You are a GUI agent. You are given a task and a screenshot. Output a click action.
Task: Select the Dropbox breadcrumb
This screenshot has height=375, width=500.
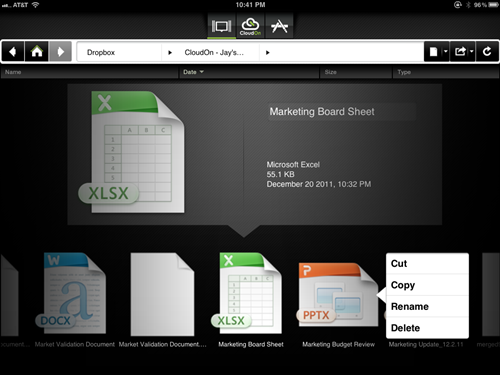[x=101, y=52]
